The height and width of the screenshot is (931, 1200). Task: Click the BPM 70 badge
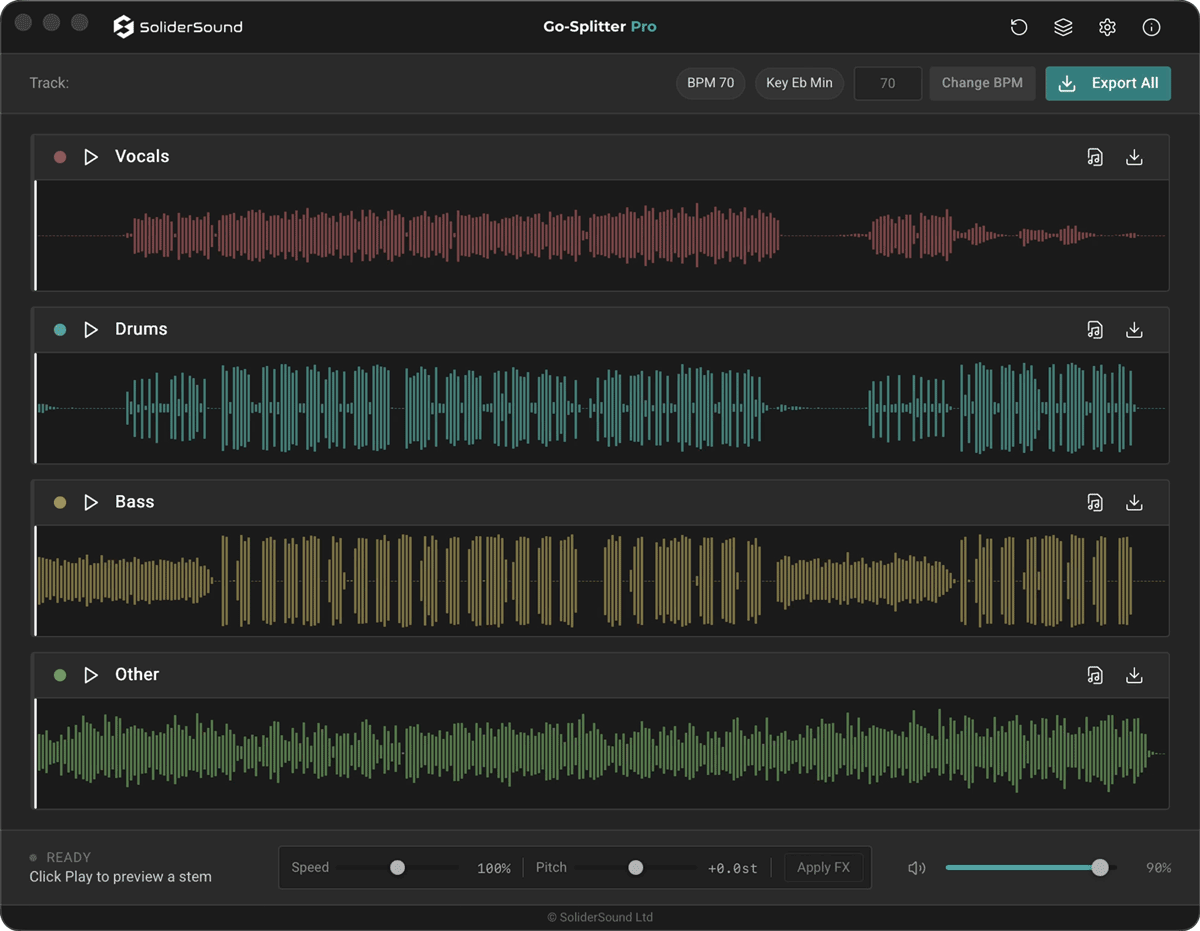pyautogui.click(x=711, y=83)
